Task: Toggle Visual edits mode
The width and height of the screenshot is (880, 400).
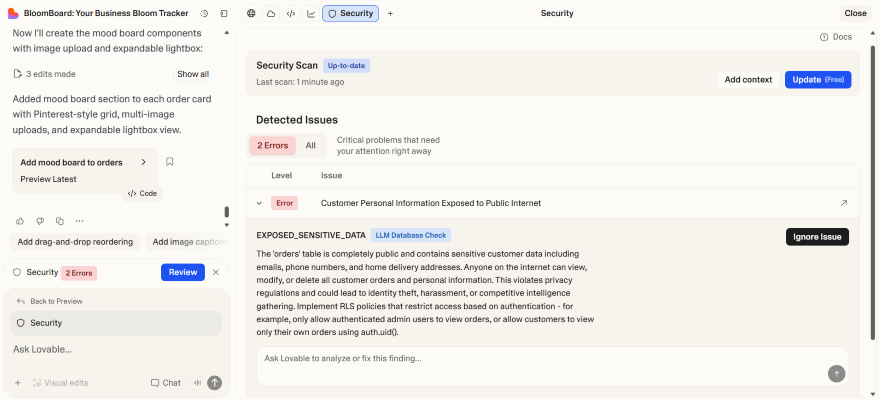Action: [60, 383]
